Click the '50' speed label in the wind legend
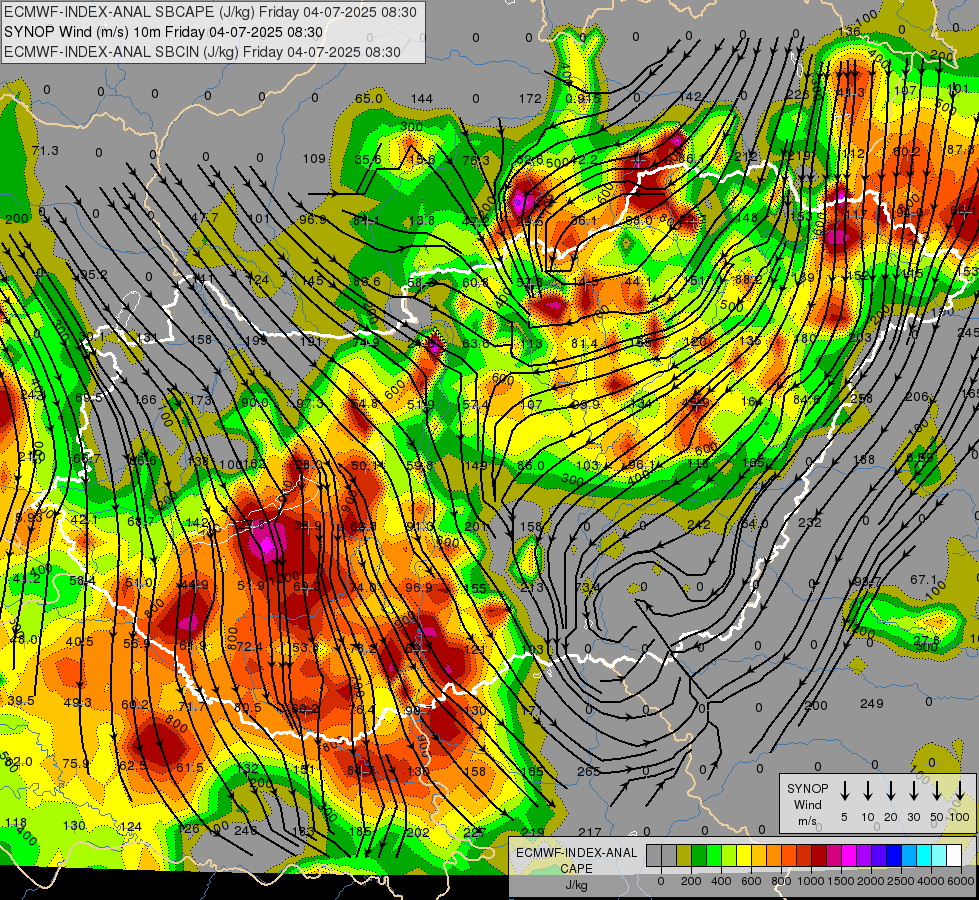The height and width of the screenshot is (900, 979). (937, 817)
